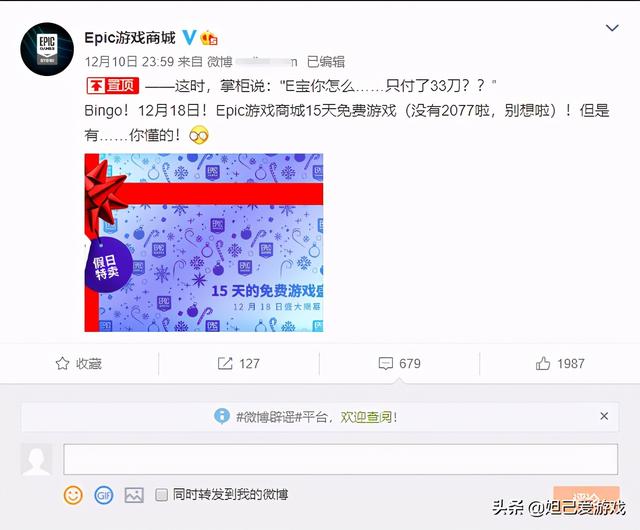Click the 12月10日 23:59 post timestamp

pos(129,62)
